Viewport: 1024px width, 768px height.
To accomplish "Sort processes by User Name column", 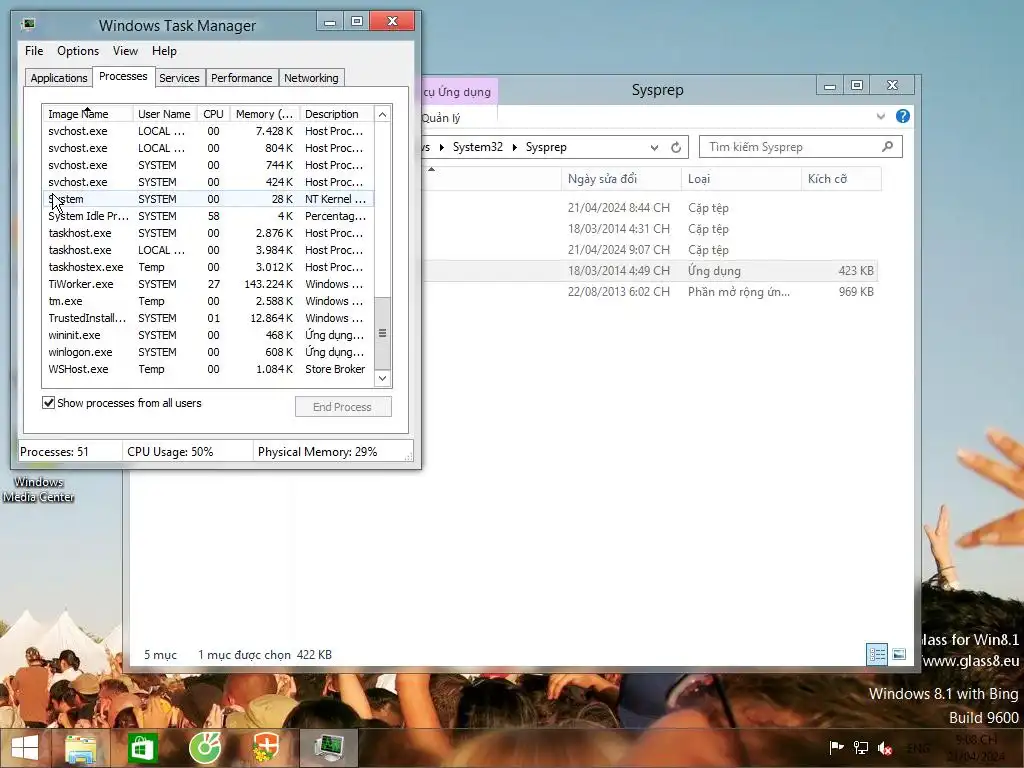I will [x=164, y=114].
